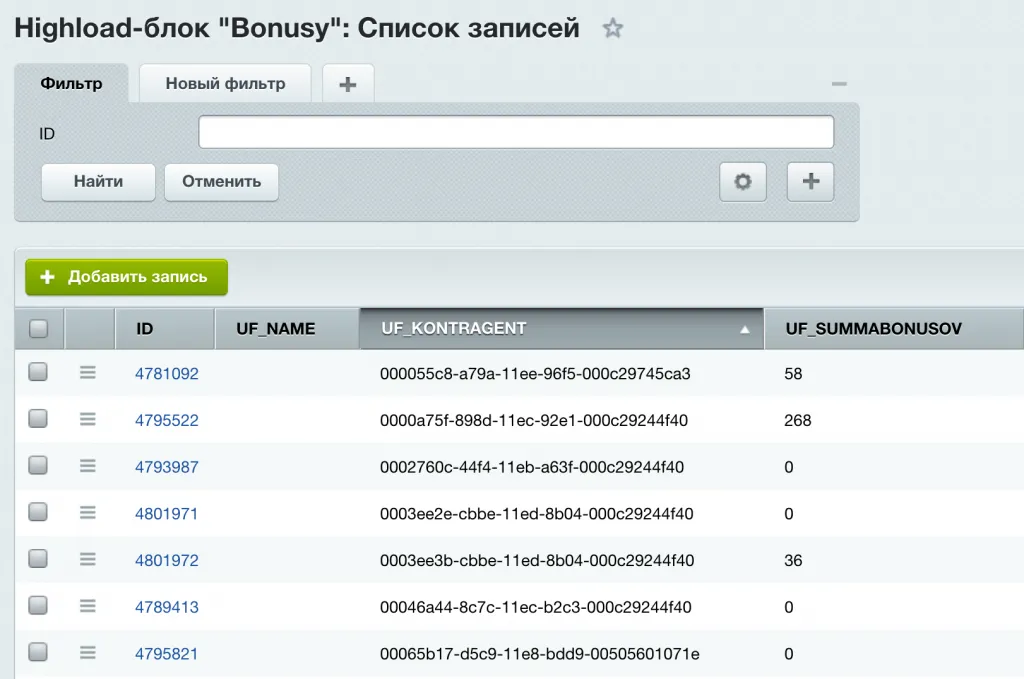Select kontragent value 000055c8-a79a-11ee-96f5-000c29745ca3
Image resolution: width=1024 pixels, height=679 pixels.
point(535,373)
